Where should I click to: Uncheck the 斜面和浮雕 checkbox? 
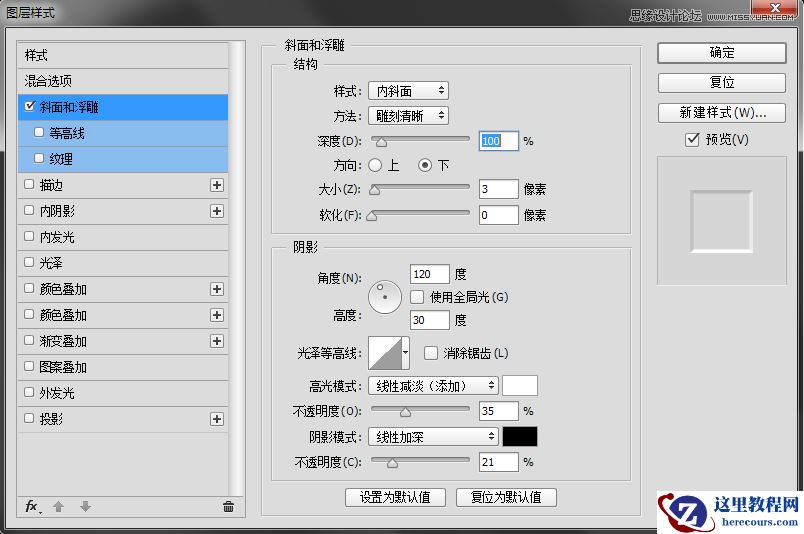(x=30, y=106)
